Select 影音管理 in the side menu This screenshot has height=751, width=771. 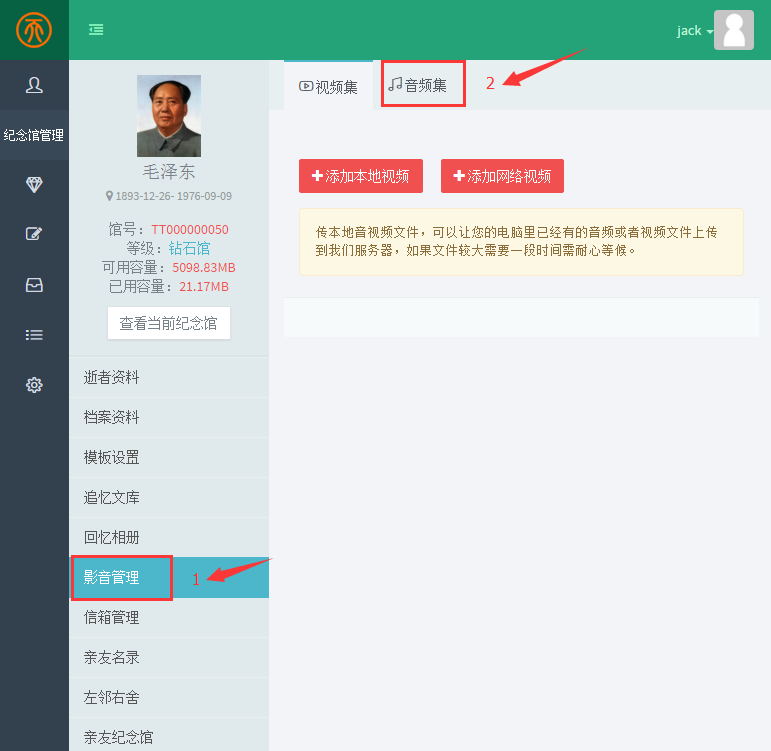[x=112, y=578]
